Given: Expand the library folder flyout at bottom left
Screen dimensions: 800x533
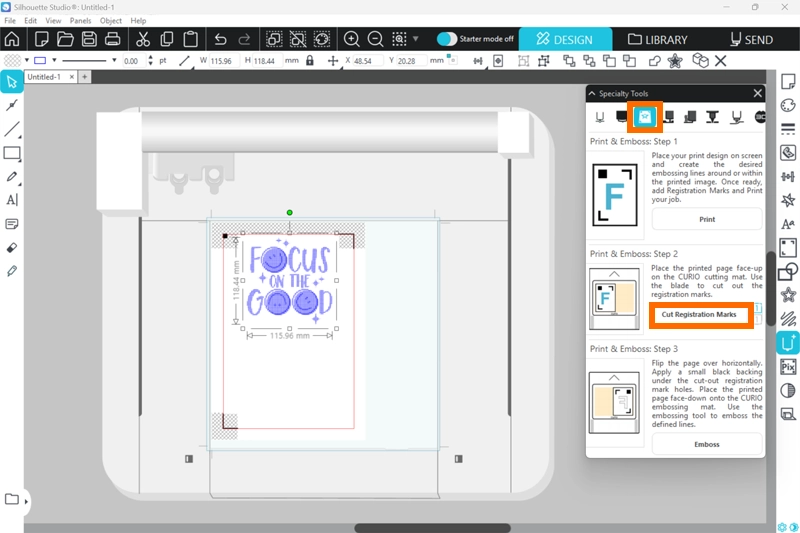Looking at the screenshot, I should (x=26, y=500).
